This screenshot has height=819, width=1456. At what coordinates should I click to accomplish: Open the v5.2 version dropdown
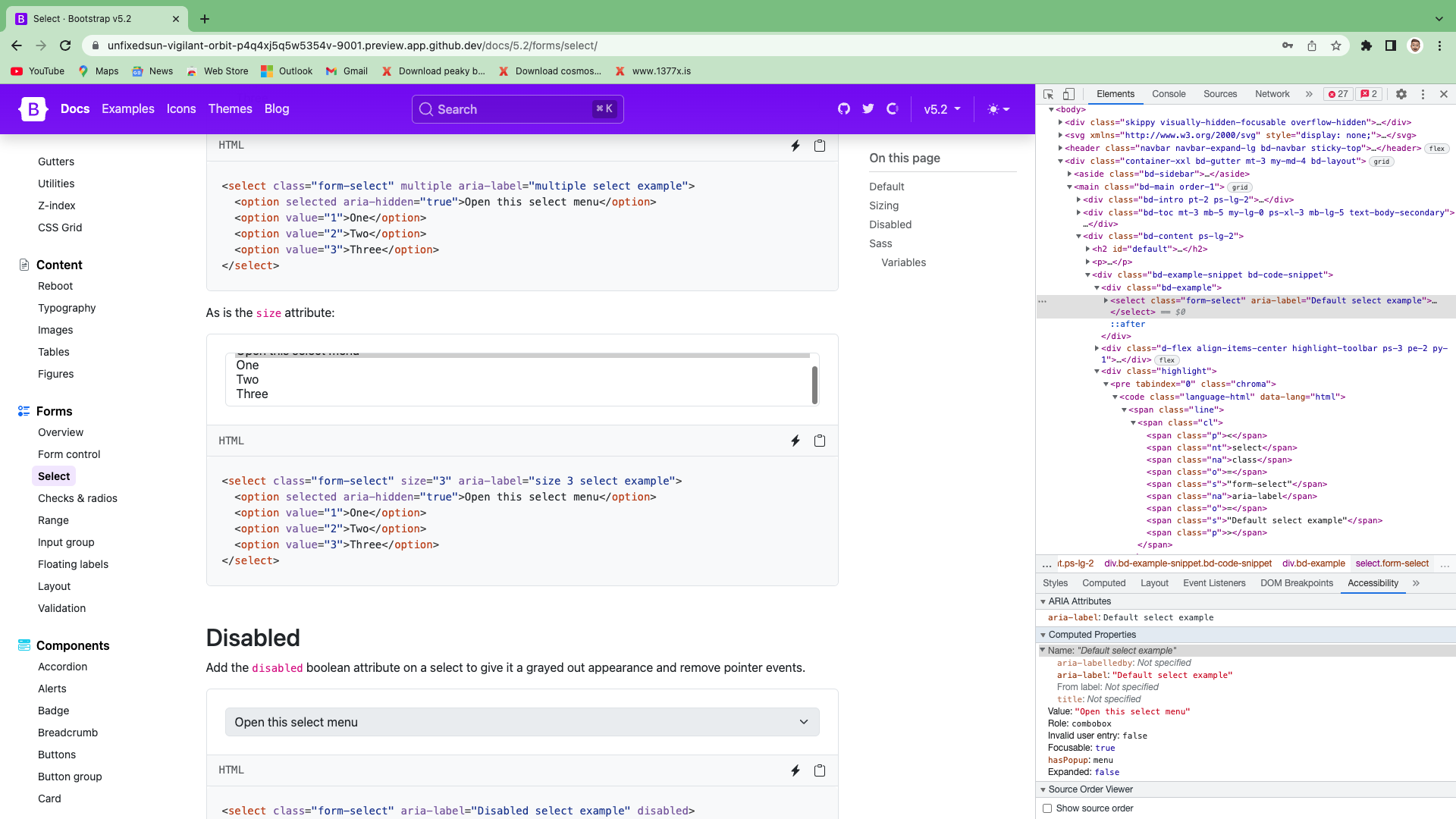pos(941,108)
